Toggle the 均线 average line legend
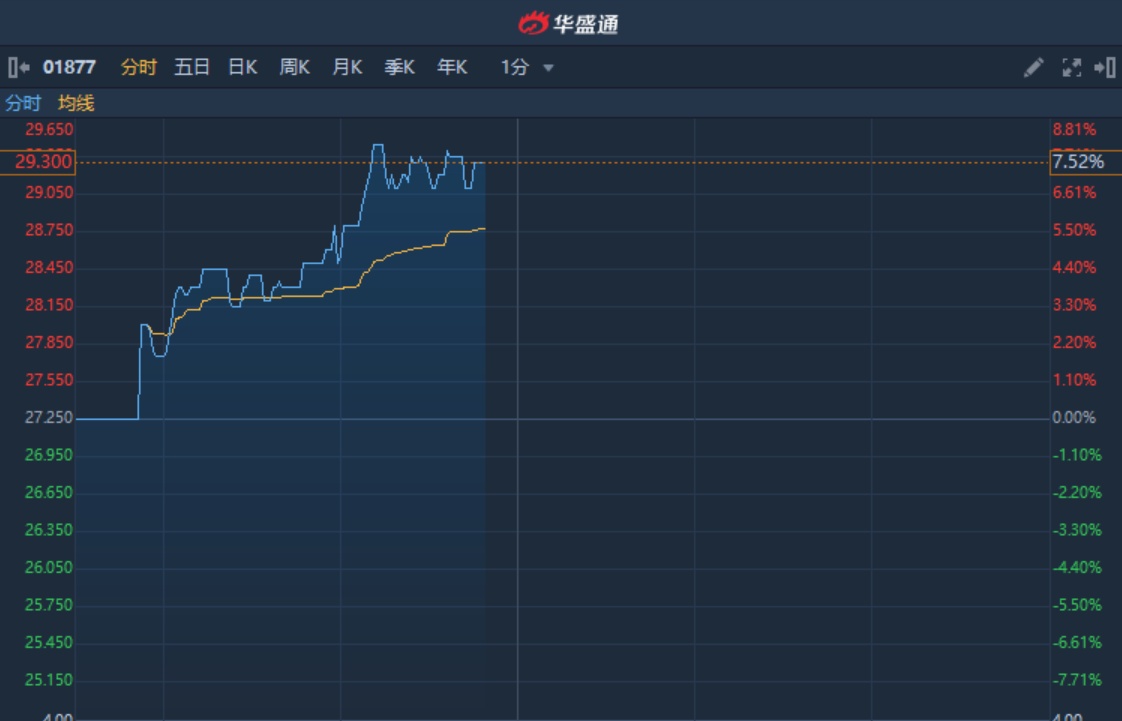This screenshot has height=721, width=1122. click(76, 103)
